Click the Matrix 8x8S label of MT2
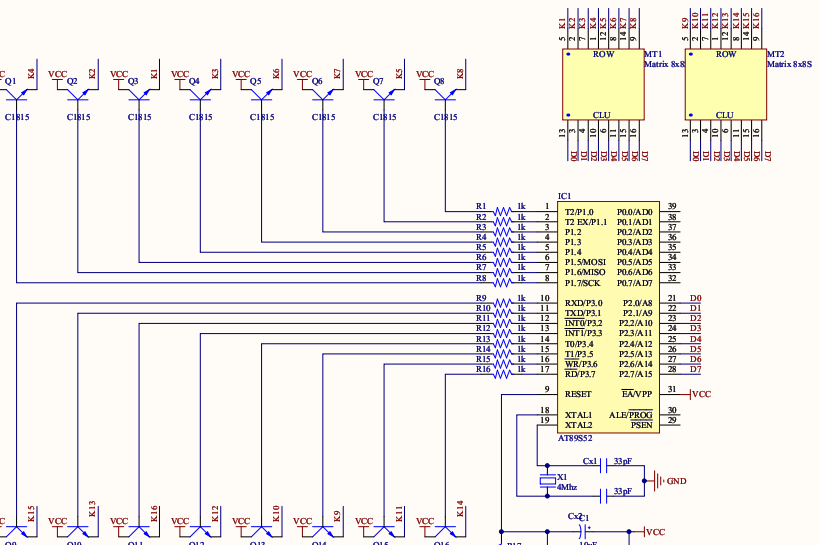Viewport: 819px width, 545px height. point(789,64)
